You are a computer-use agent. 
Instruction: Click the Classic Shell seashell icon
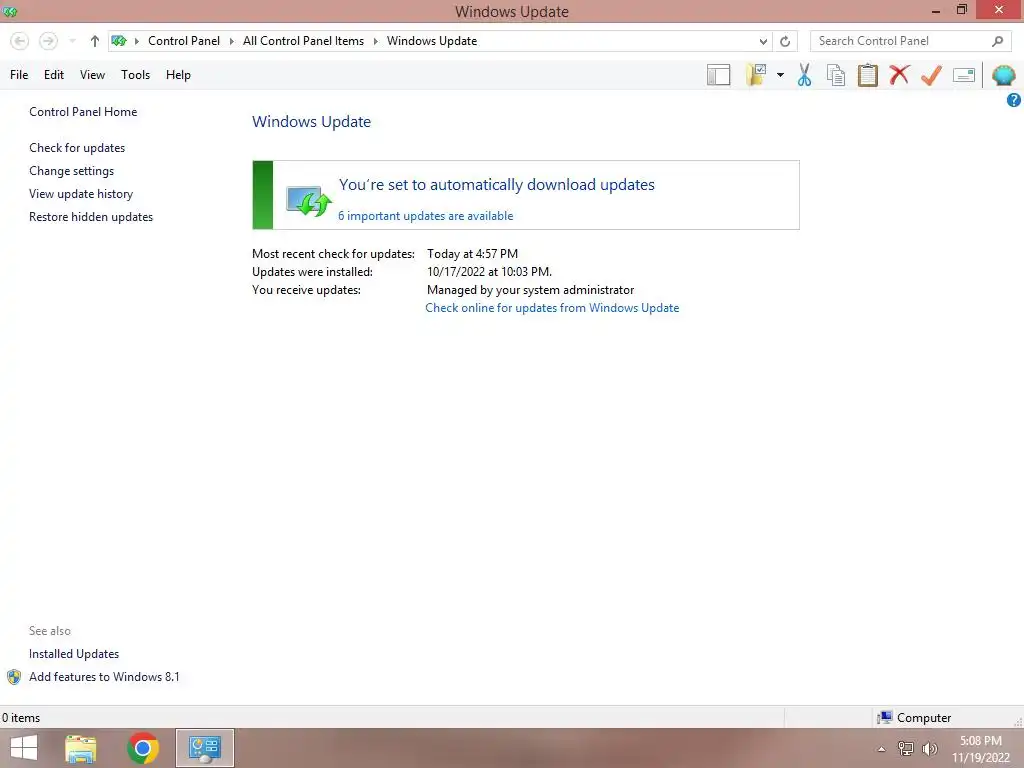[1004, 75]
